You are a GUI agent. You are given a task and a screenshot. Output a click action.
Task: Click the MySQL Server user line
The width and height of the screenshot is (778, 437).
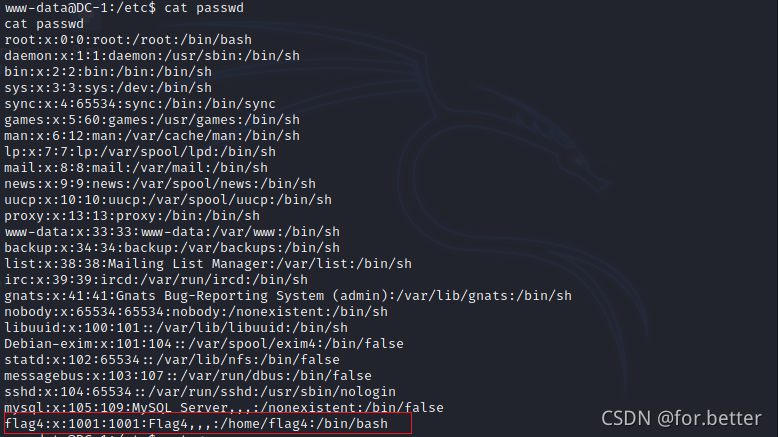[x=224, y=407]
